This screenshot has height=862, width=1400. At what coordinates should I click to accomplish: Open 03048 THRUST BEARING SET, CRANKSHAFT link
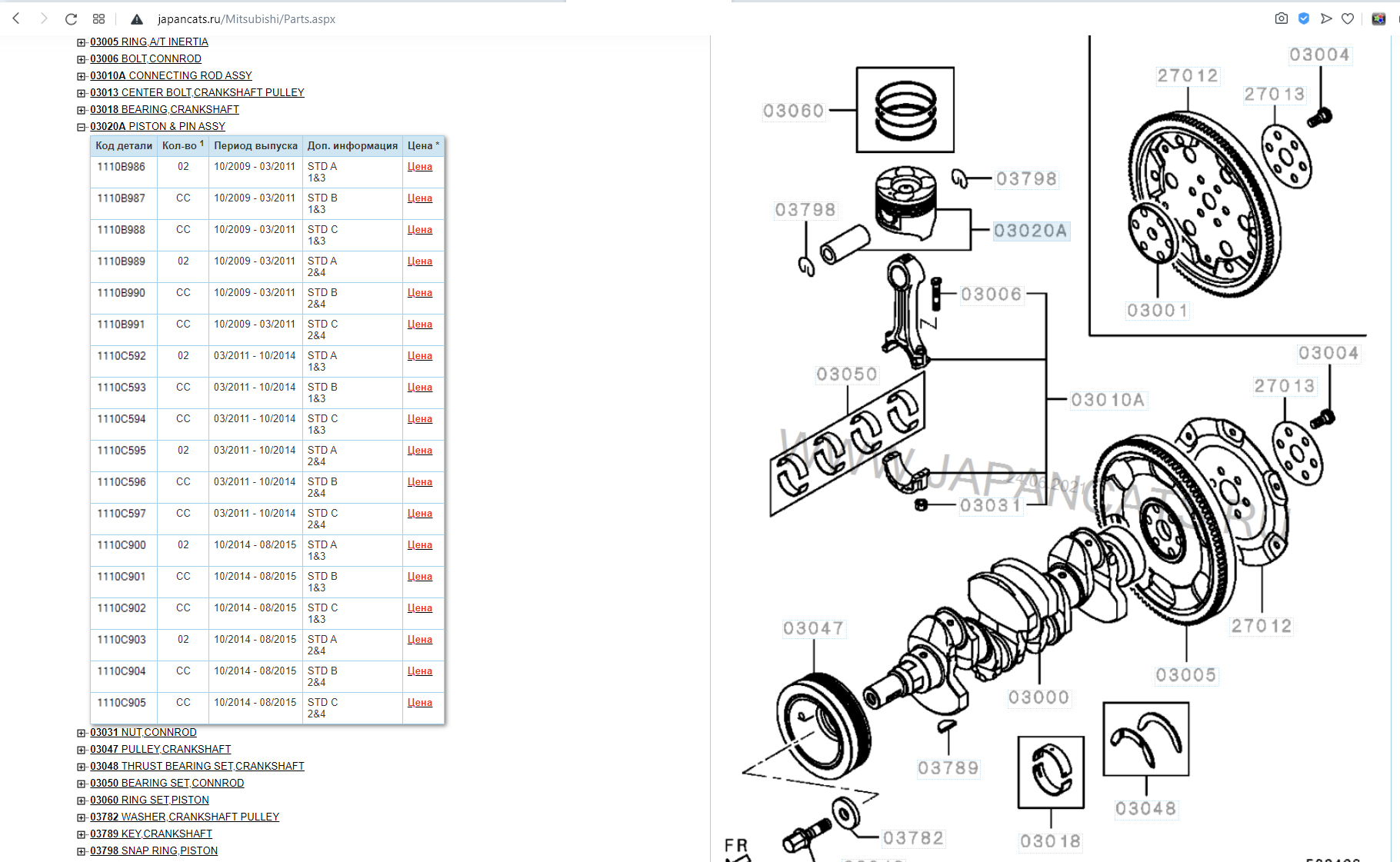pyautogui.click(x=197, y=766)
